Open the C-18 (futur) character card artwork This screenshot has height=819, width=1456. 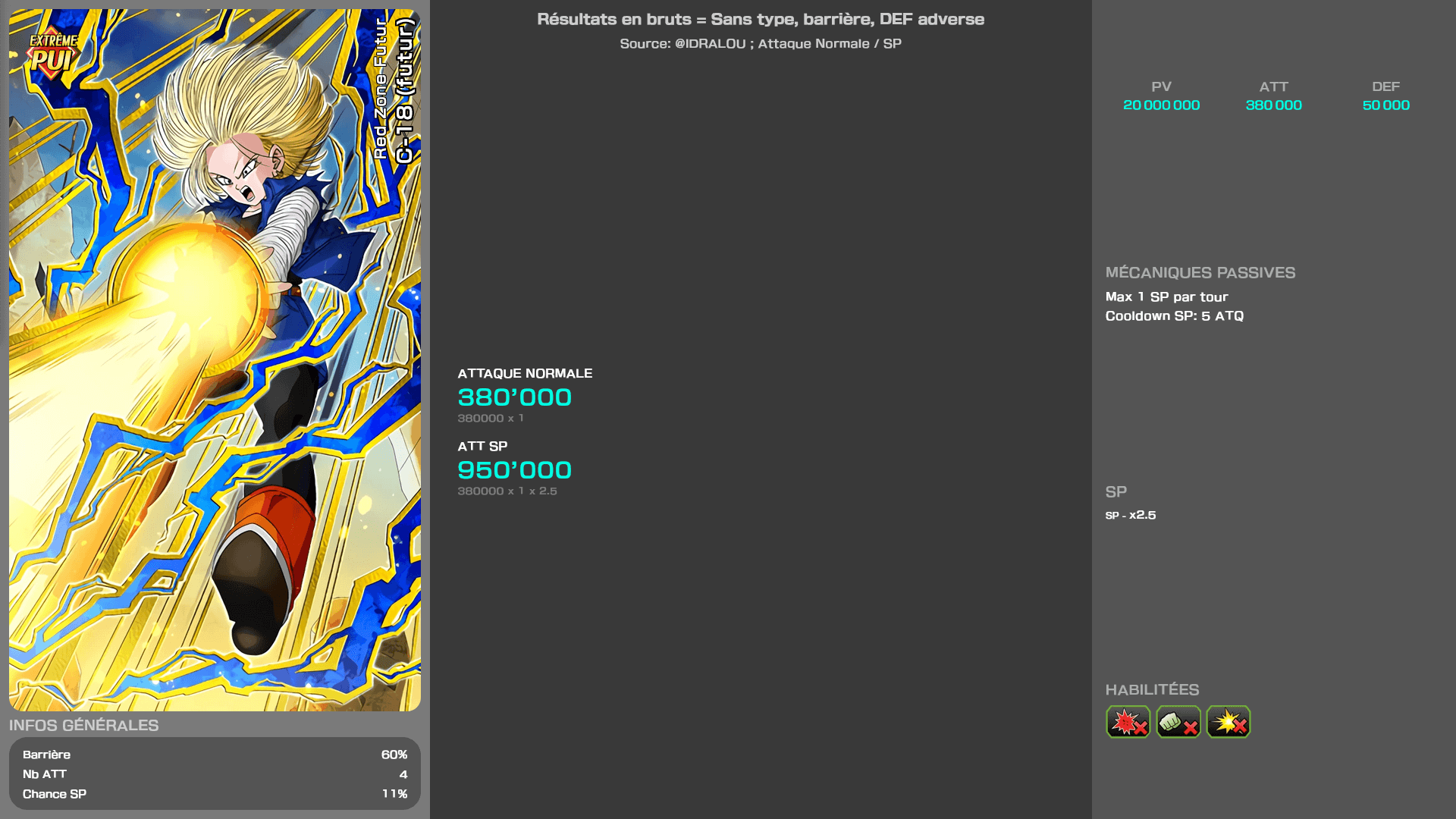(215, 360)
